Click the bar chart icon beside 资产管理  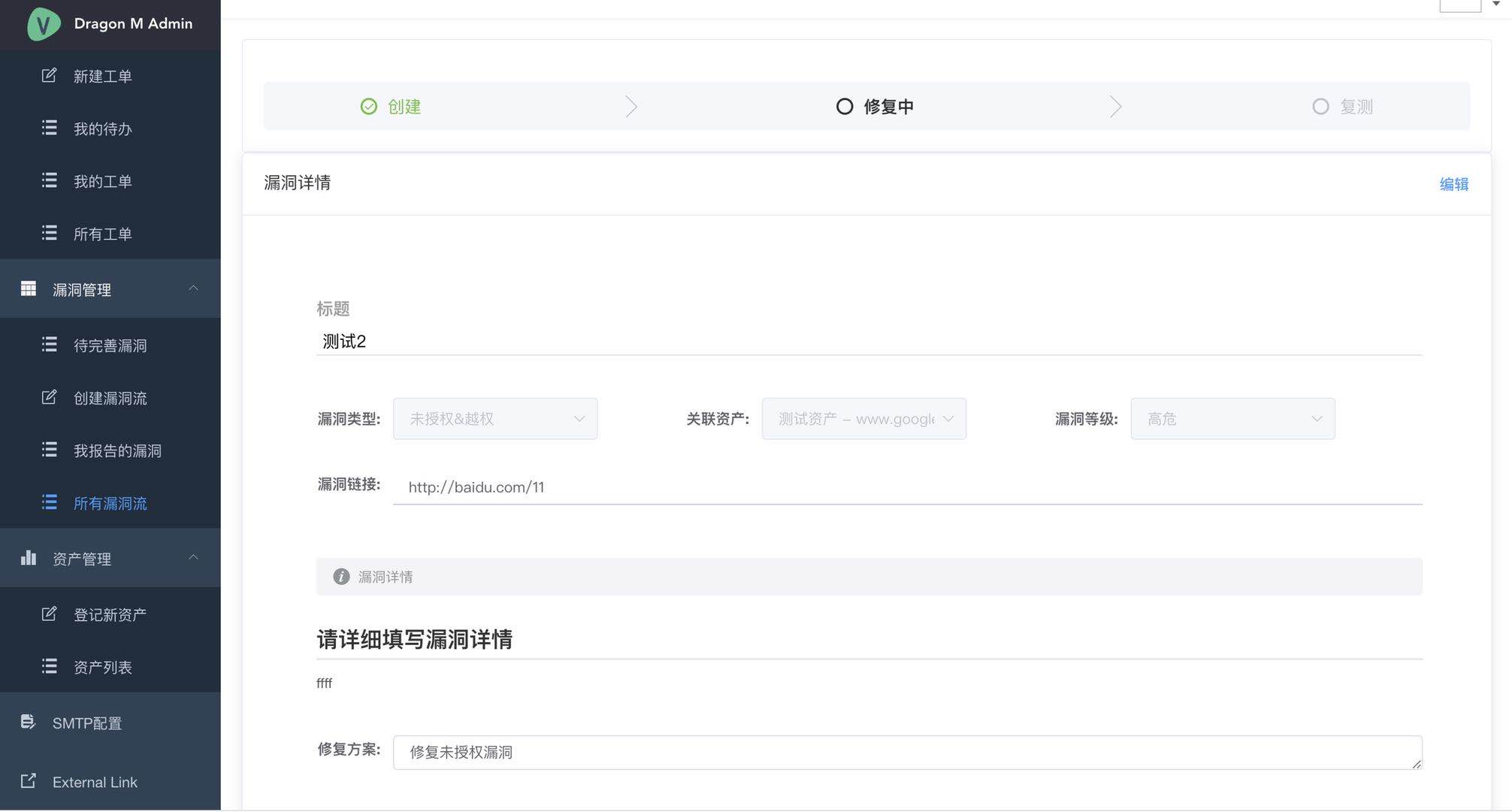click(x=29, y=558)
